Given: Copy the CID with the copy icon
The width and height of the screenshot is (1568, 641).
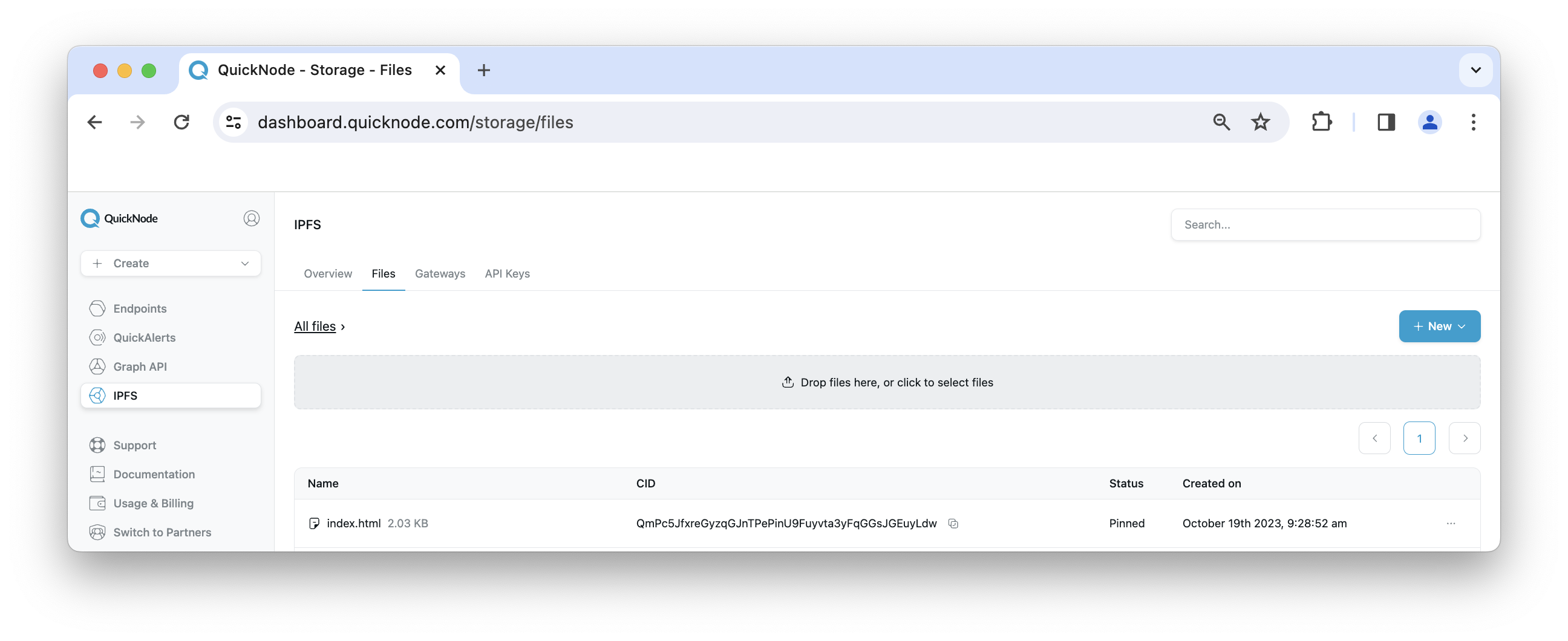Looking at the screenshot, I should pos(953,524).
